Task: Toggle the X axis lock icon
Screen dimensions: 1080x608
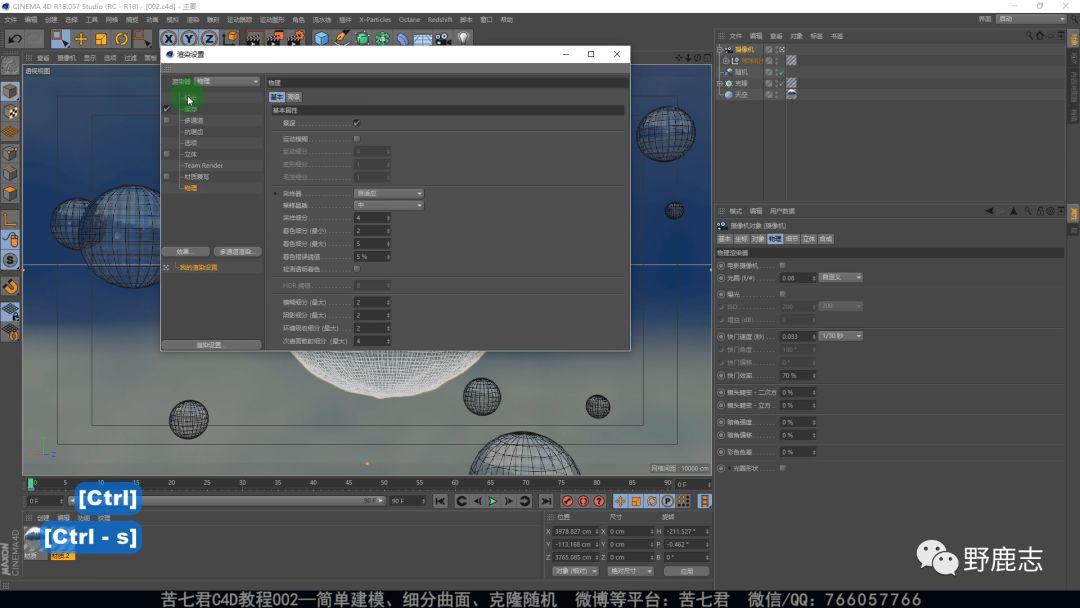Action: tap(169, 38)
